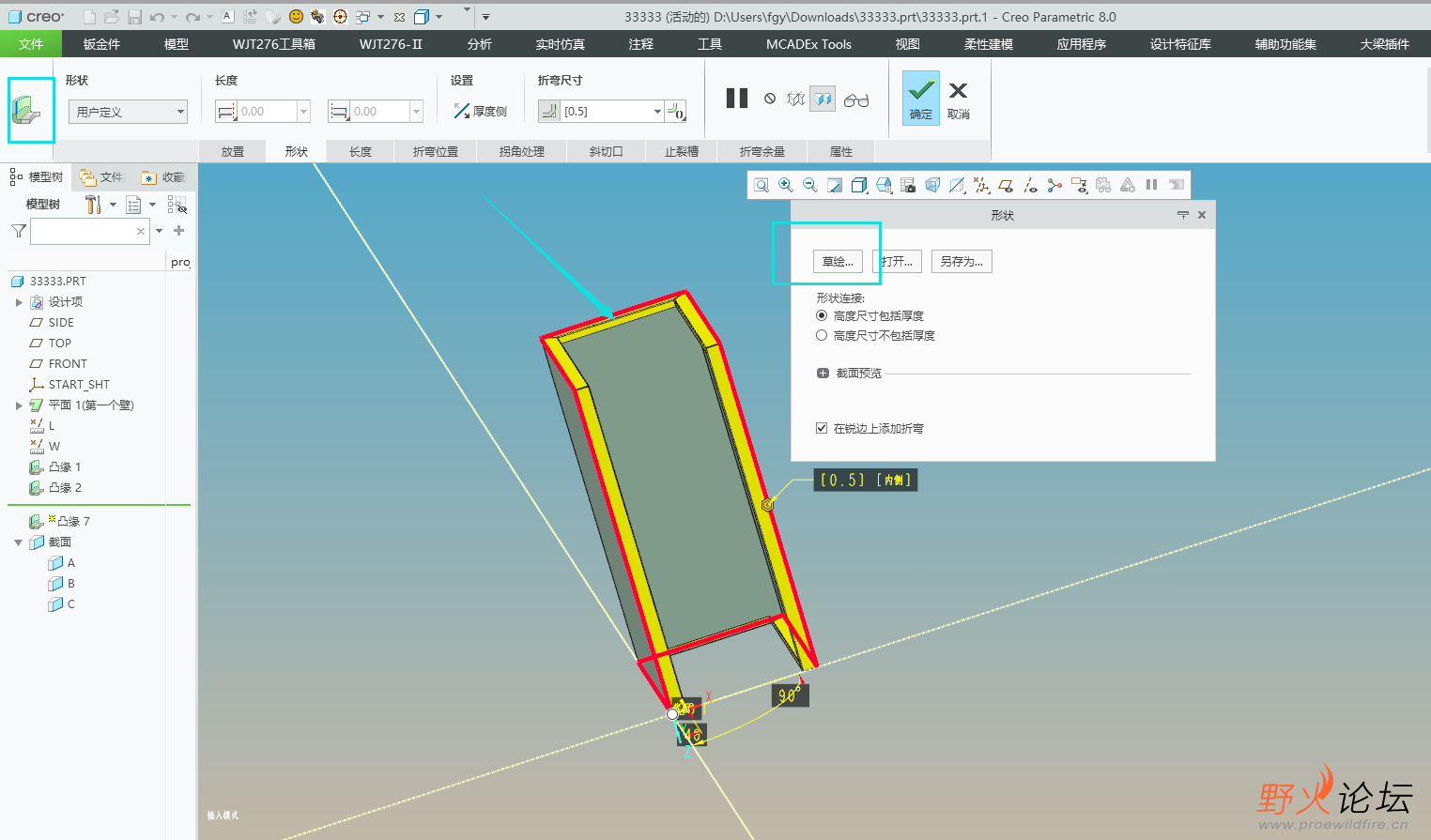Click the 确定 confirm button
This screenshot has width=1431, height=840.
coord(921,99)
